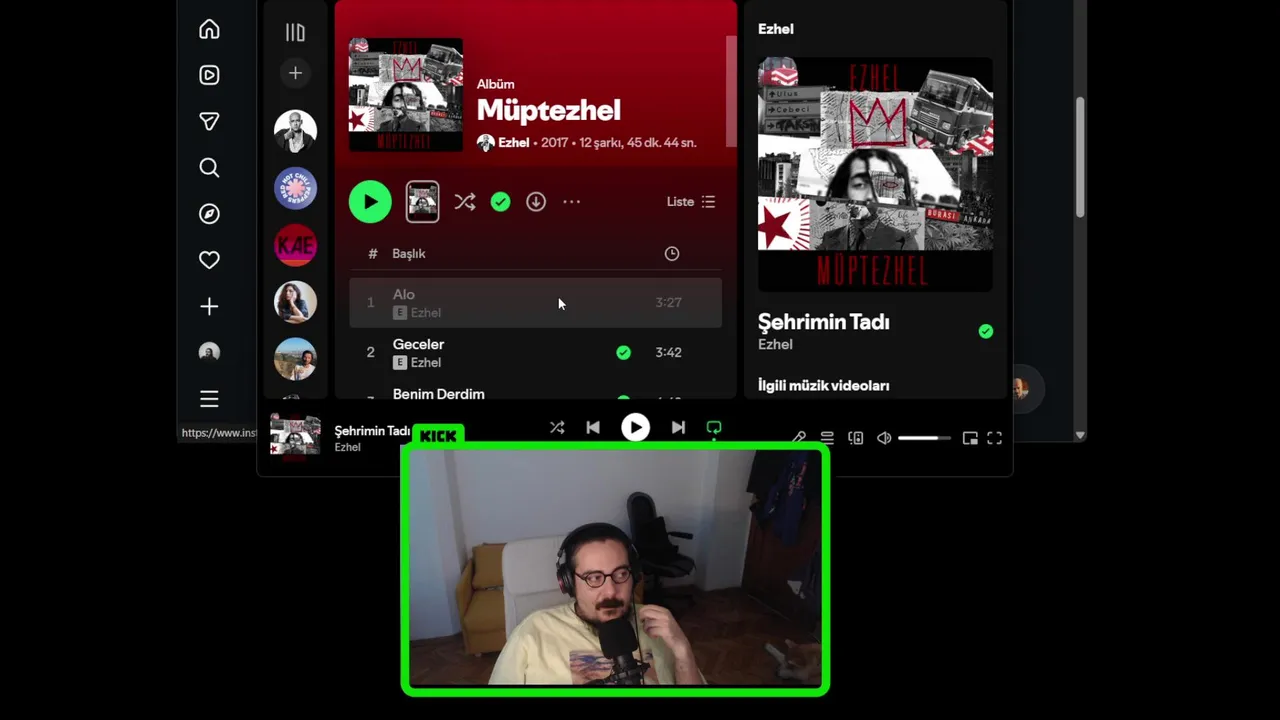Screen dimensions: 1280x720
Task: Toggle album saved checkmark in action row
Action: (x=500, y=202)
